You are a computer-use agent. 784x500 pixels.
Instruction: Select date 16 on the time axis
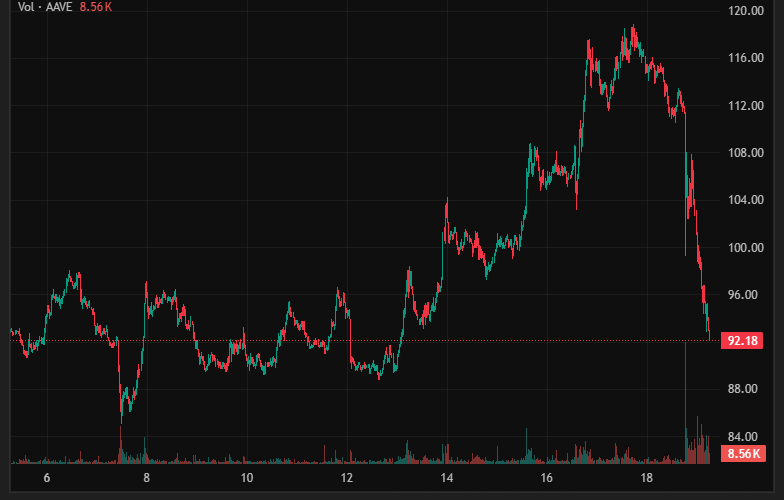(546, 479)
